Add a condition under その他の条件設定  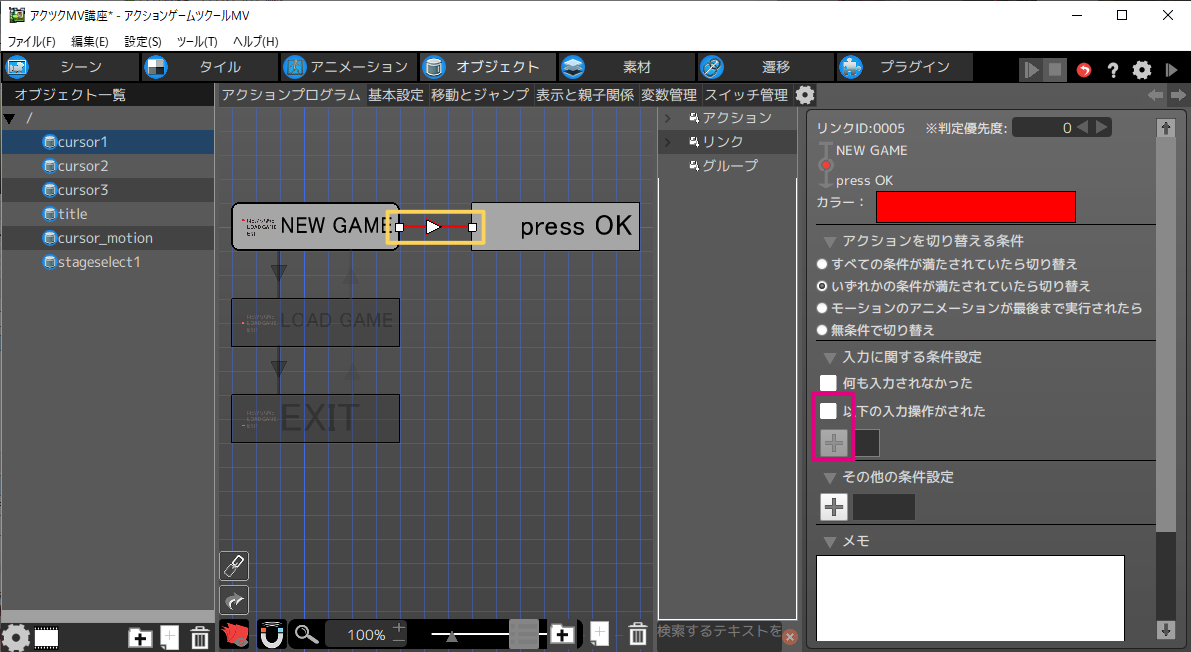point(833,507)
